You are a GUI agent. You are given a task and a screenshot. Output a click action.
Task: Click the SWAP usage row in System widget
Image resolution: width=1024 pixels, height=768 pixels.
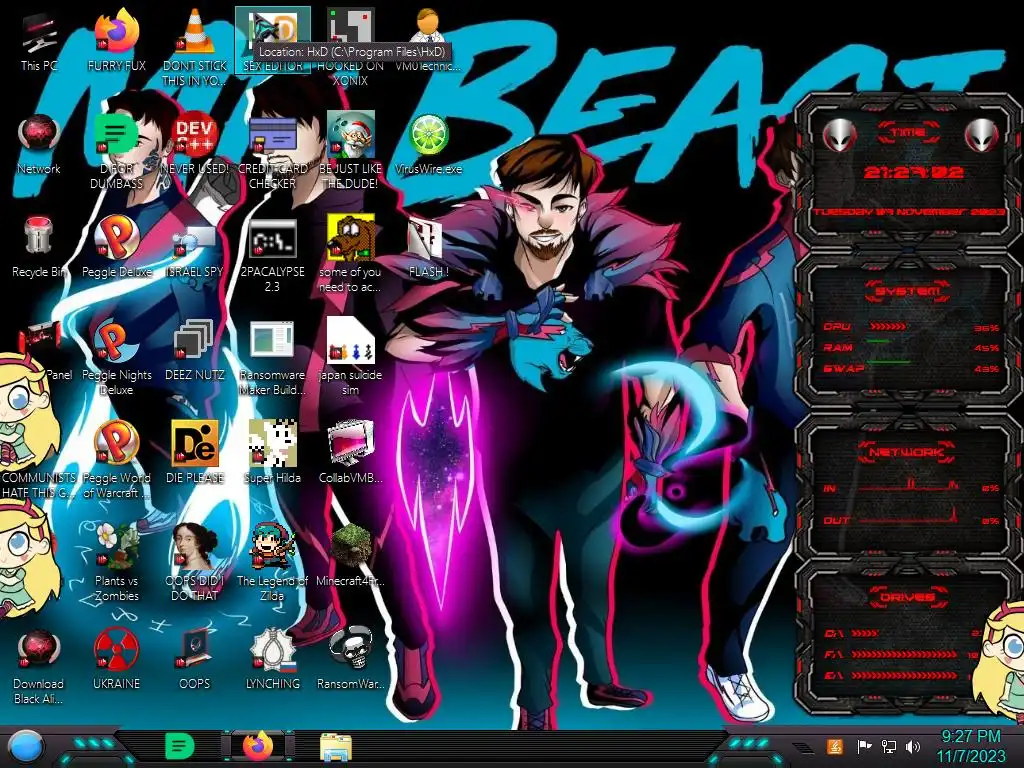pyautogui.click(x=911, y=368)
